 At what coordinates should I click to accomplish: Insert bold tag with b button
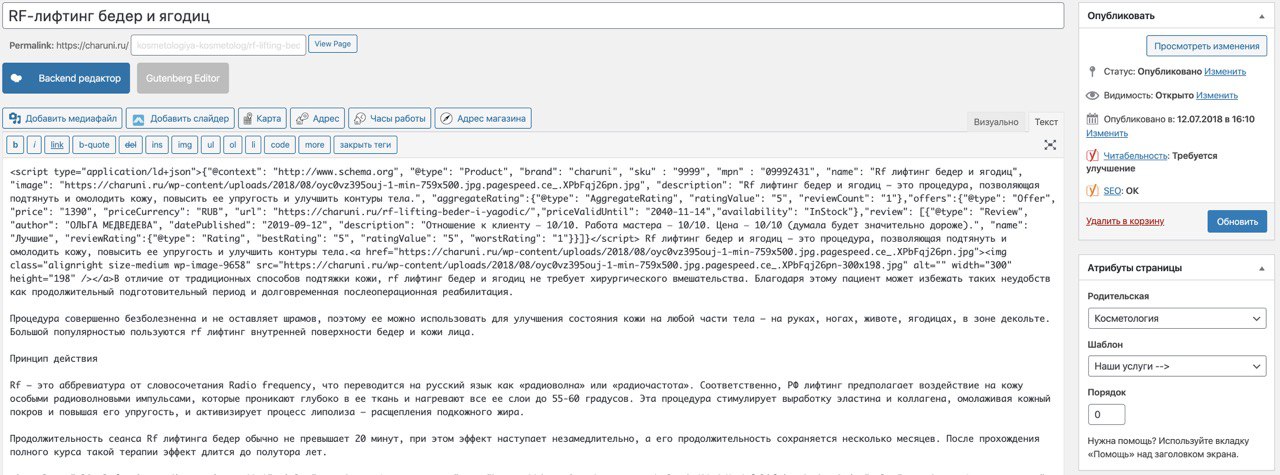pos(15,145)
